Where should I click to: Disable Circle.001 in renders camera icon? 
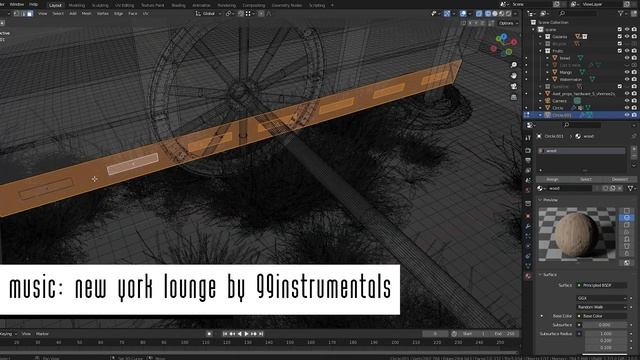[x=634, y=115]
